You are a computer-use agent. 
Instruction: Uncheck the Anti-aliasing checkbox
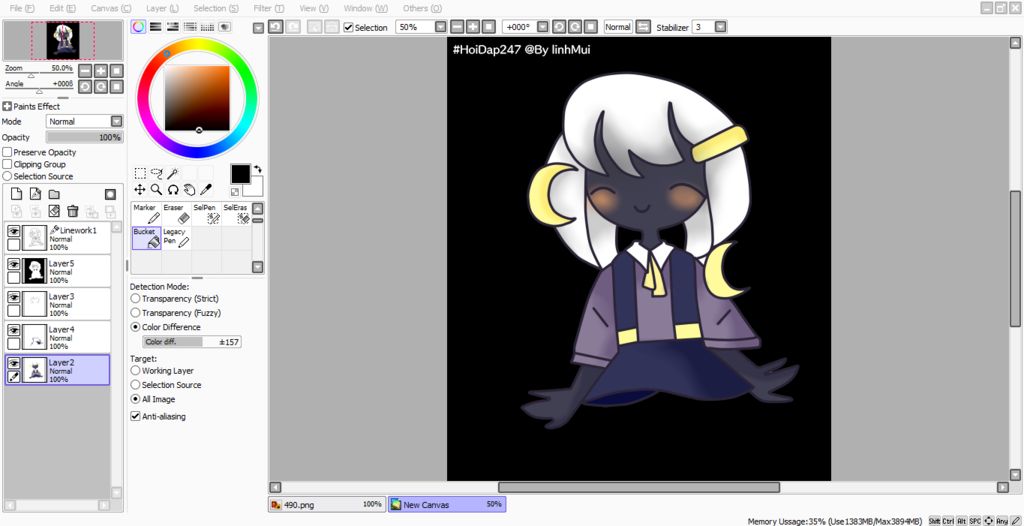(x=136, y=416)
